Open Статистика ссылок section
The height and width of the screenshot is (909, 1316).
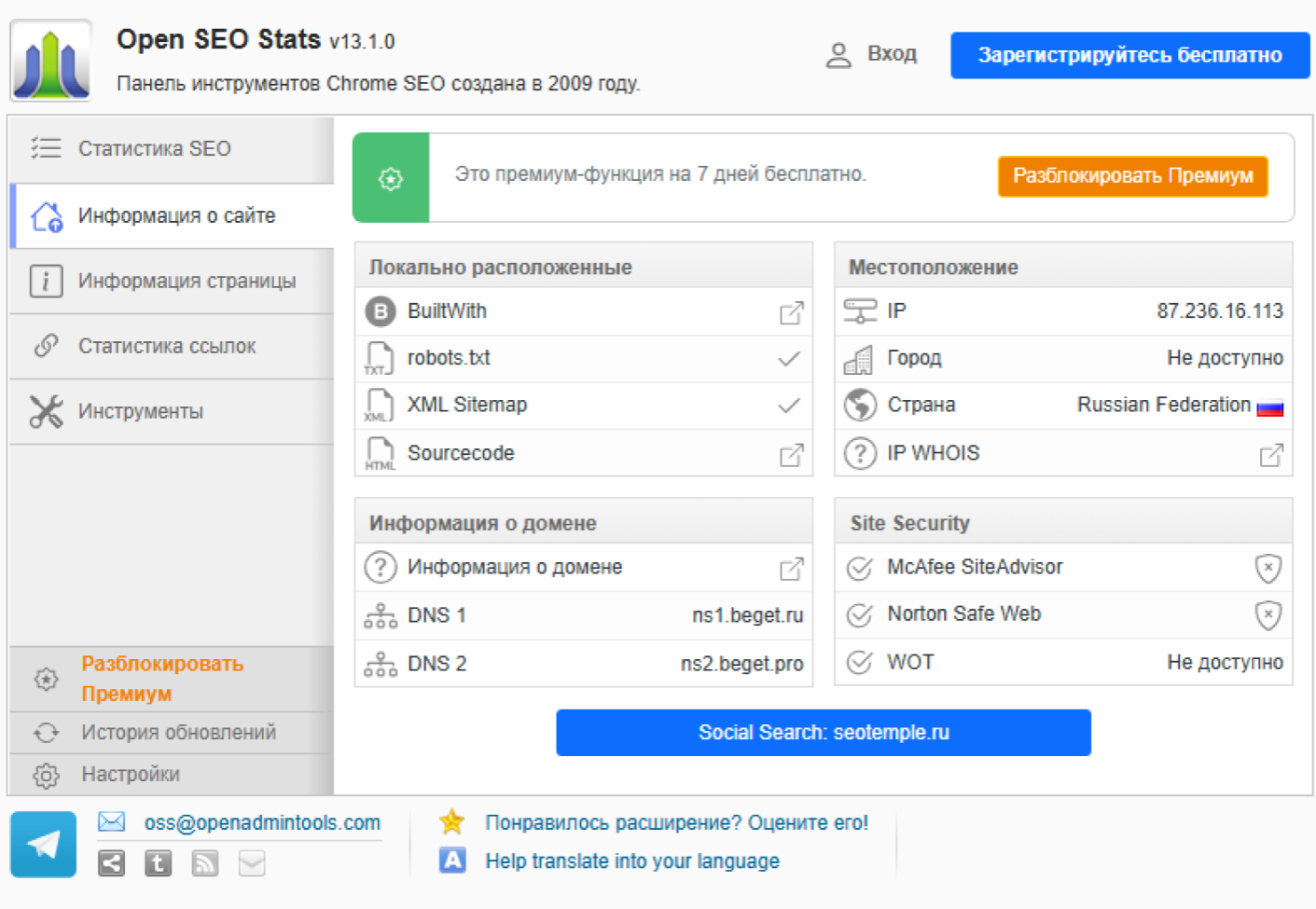coord(171,346)
